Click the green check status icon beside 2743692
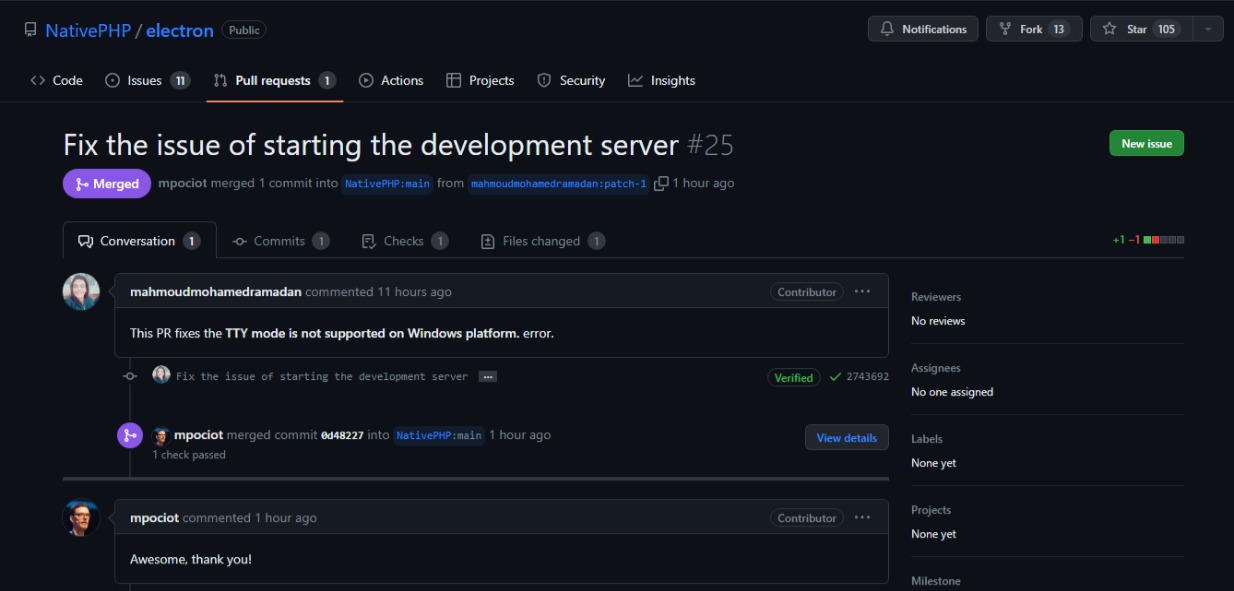This screenshot has height=591, width=1234. [x=835, y=377]
